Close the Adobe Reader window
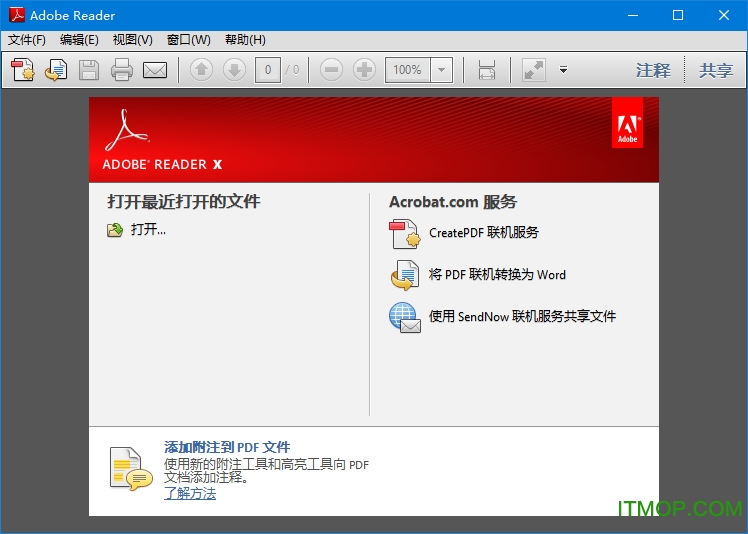Image resolution: width=748 pixels, height=534 pixels. 724,15
